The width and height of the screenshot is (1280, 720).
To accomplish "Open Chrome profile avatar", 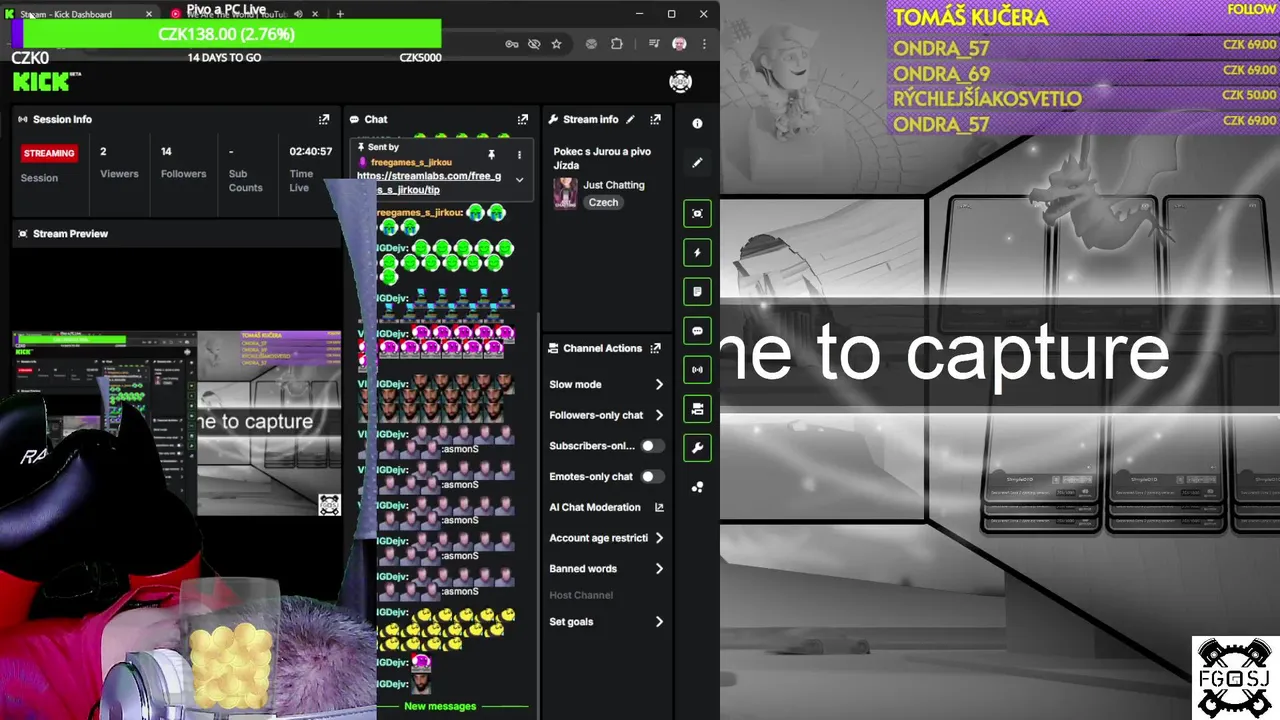I will 680,44.
